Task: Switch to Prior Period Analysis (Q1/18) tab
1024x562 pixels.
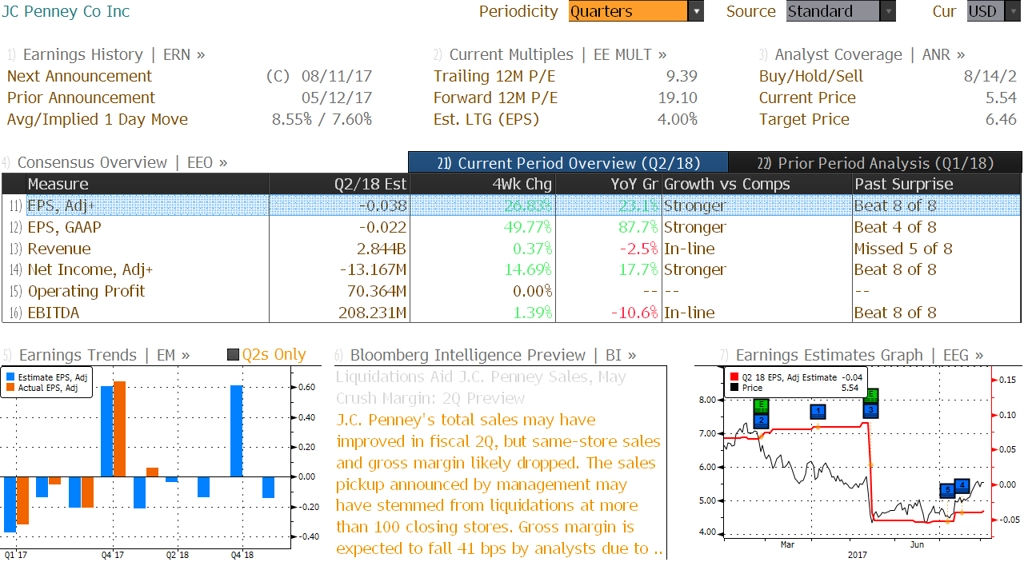Action: pos(875,163)
